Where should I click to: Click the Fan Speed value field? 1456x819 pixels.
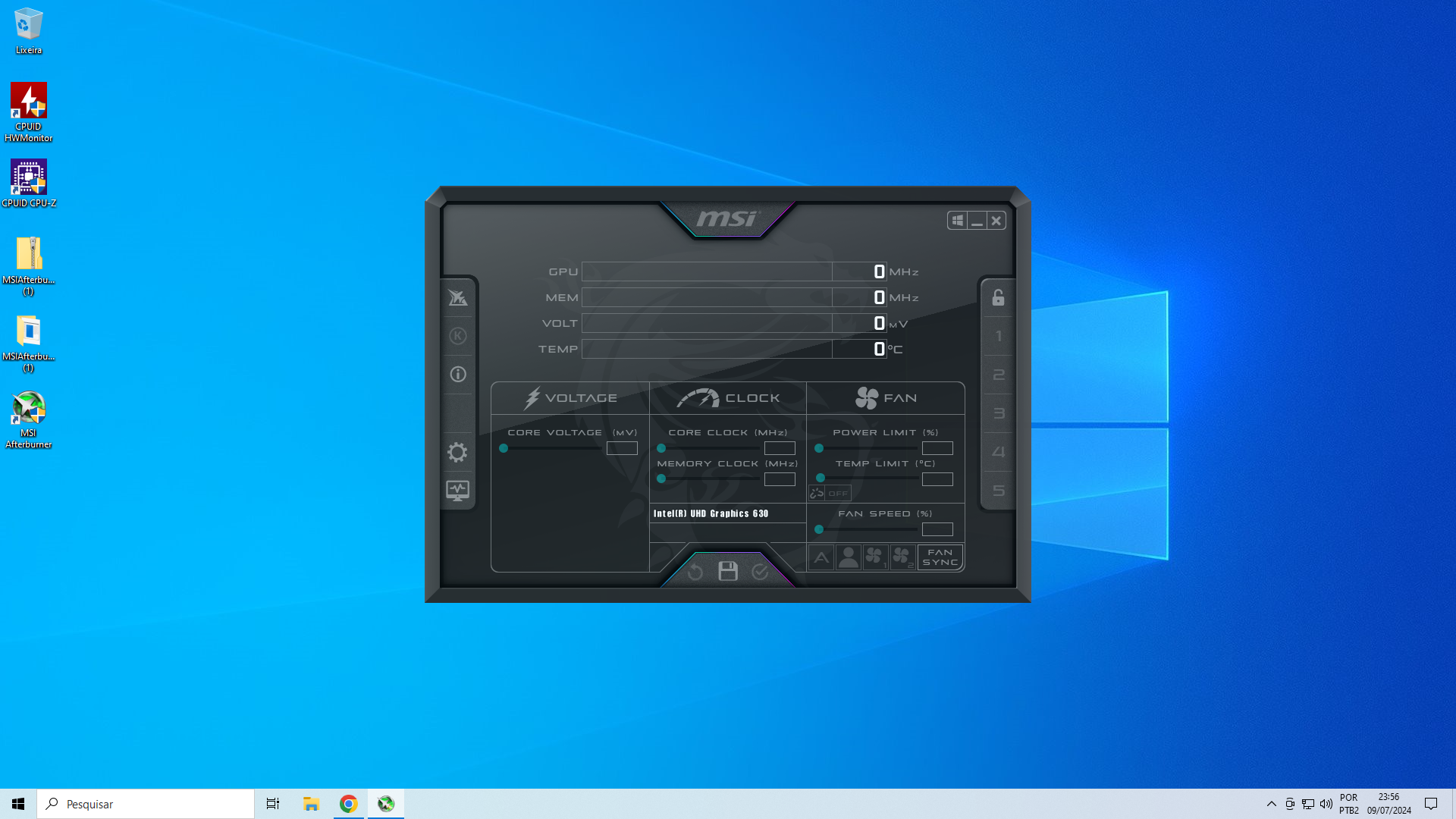(937, 529)
